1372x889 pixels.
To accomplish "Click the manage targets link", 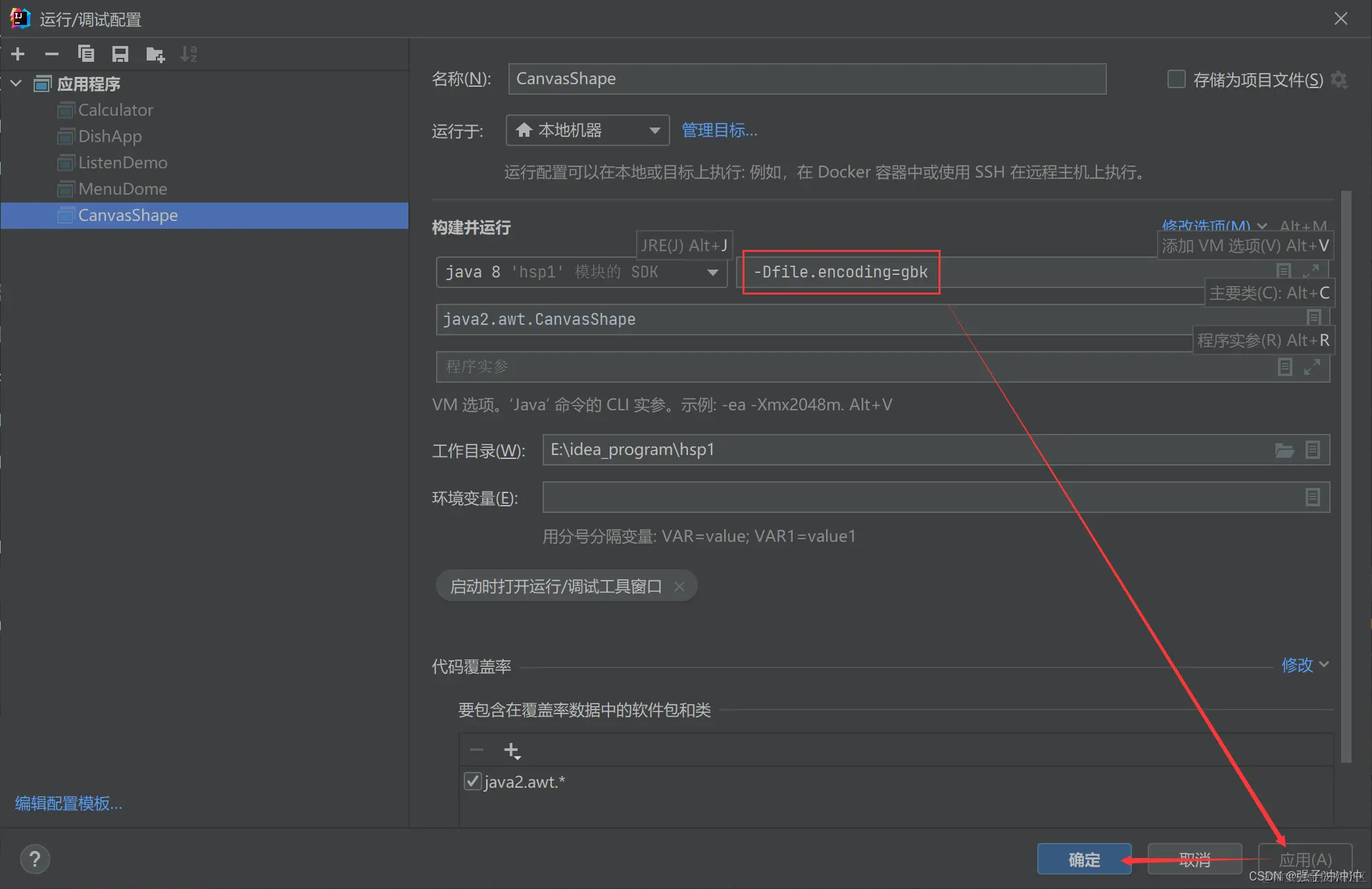I will [x=719, y=130].
